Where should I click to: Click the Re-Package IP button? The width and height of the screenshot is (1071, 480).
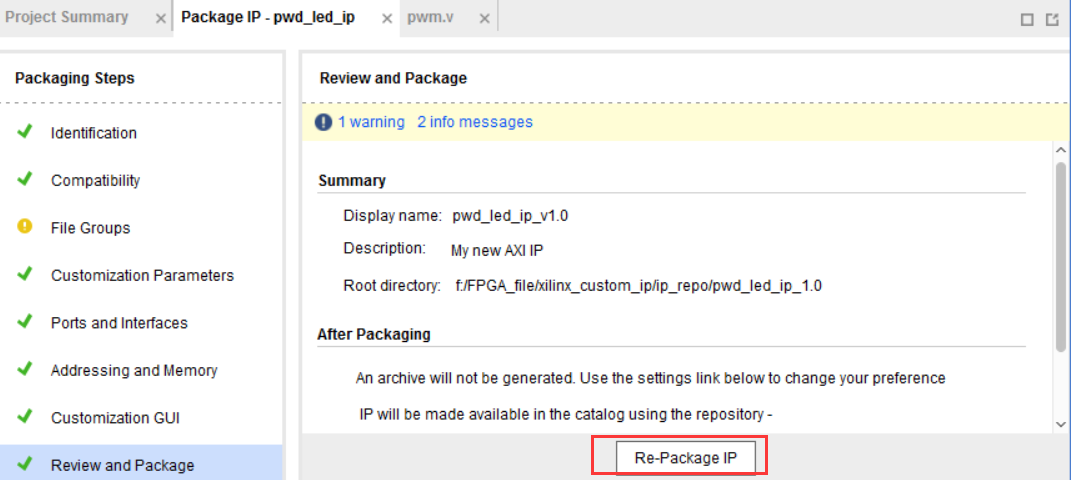click(x=686, y=458)
